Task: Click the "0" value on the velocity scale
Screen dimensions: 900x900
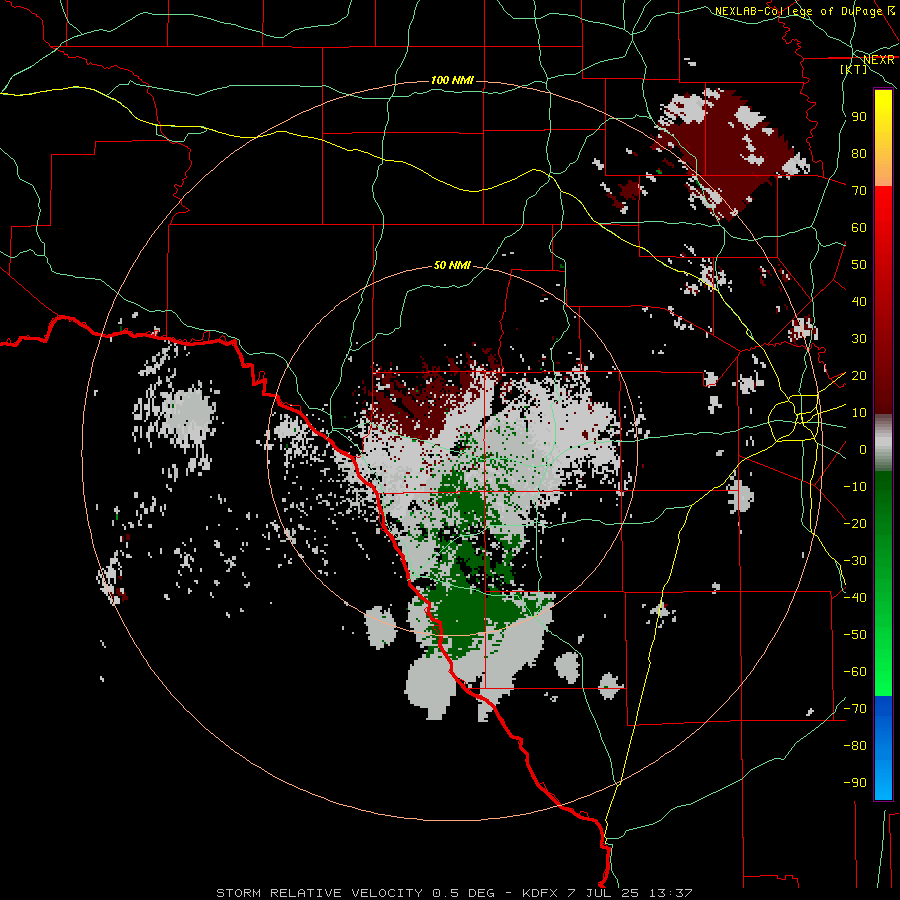Action: click(863, 450)
